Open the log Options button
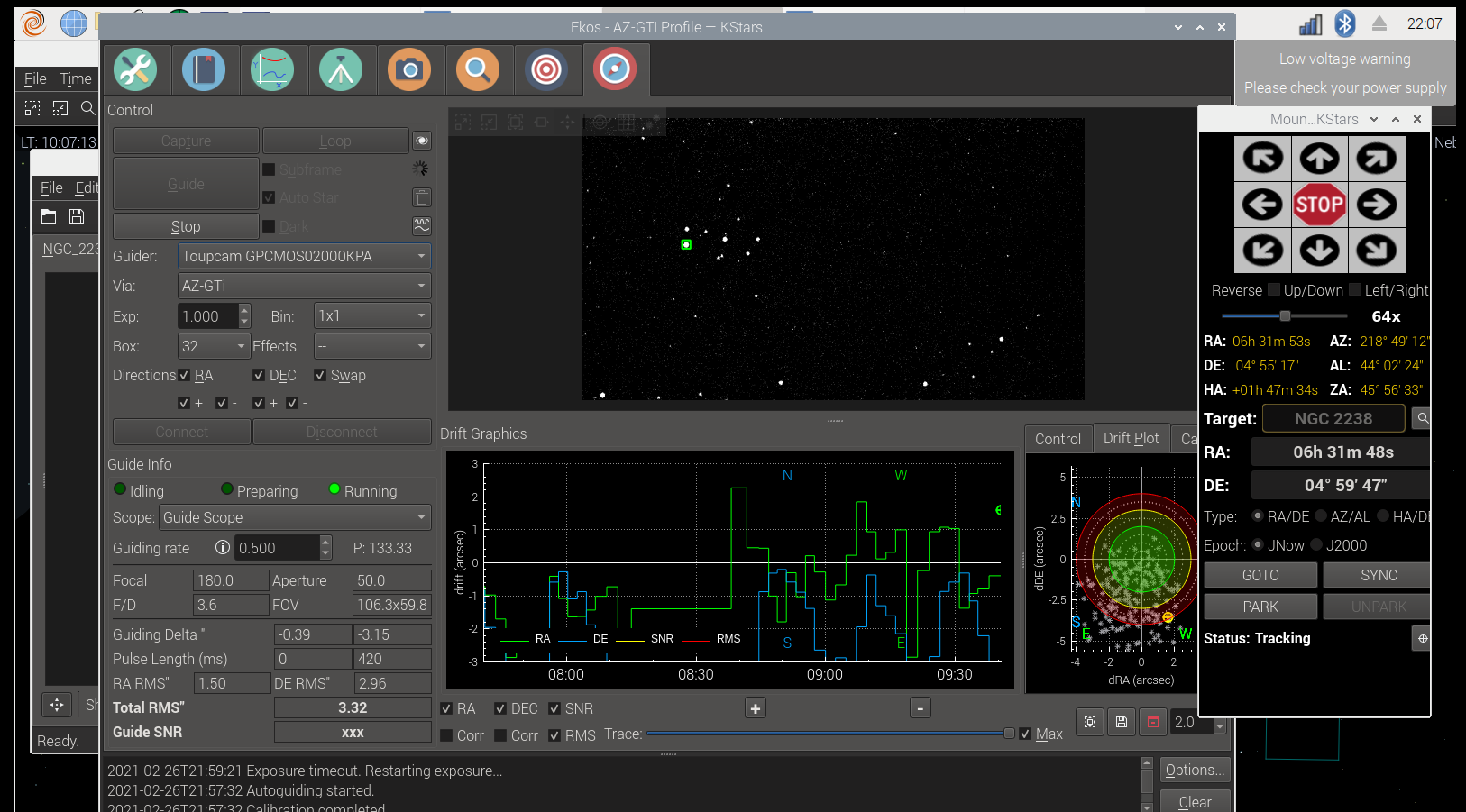The height and width of the screenshot is (812, 1466). coord(1195,770)
